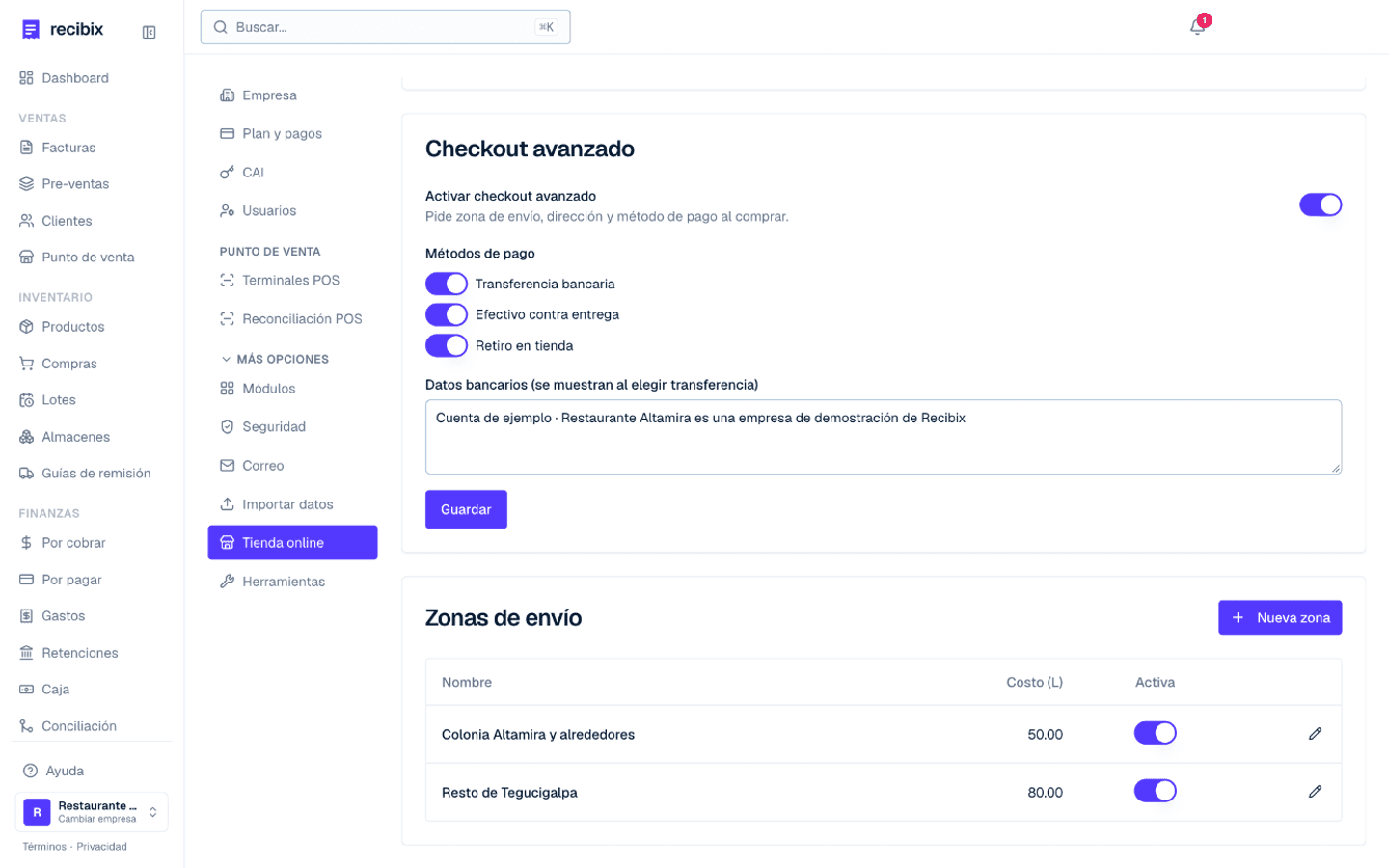Edit the Colonia Altamira zone pencil icon

coord(1315,734)
